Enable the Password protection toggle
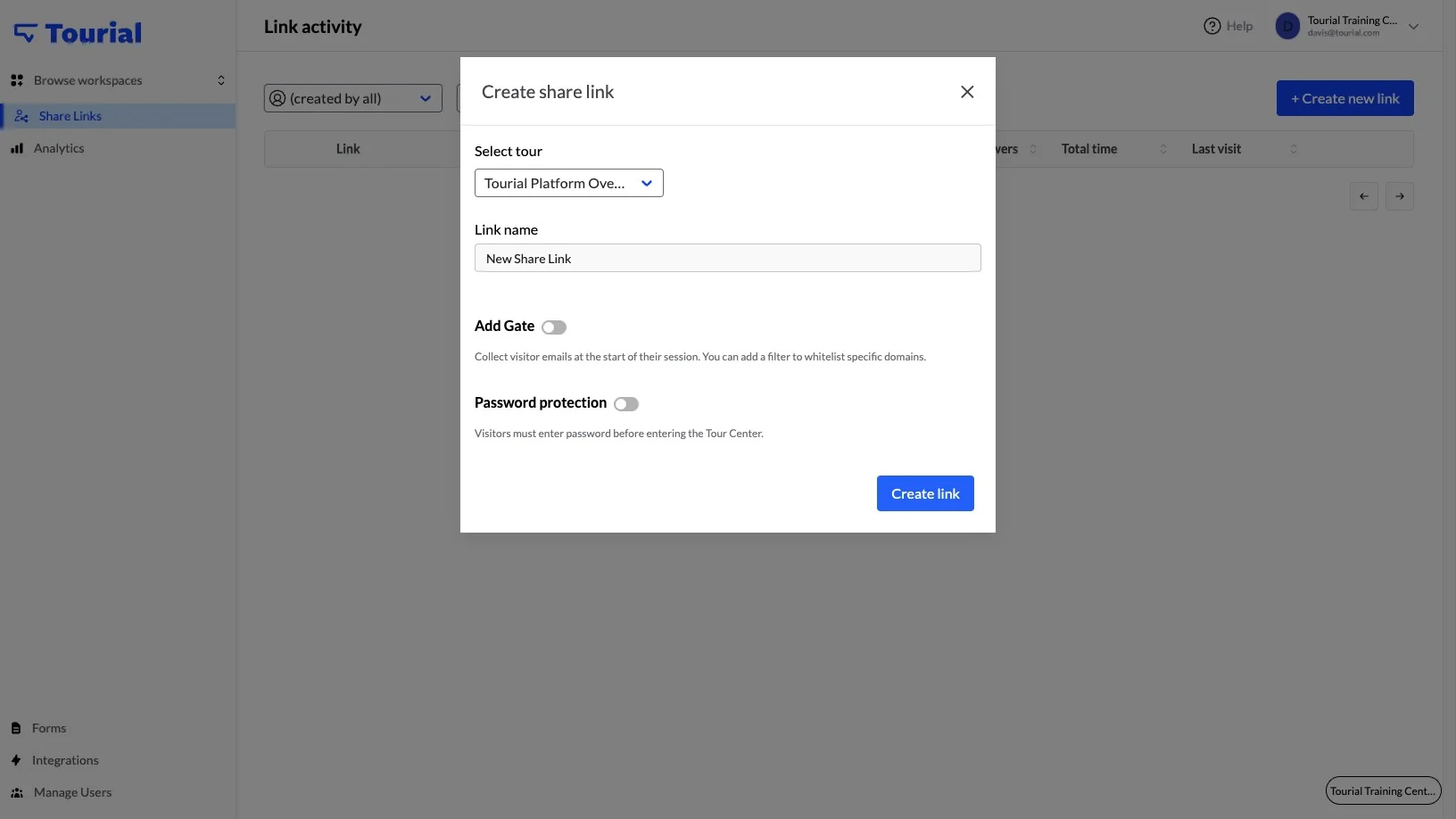Image resolution: width=1456 pixels, height=819 pixels. coord(626,404)
